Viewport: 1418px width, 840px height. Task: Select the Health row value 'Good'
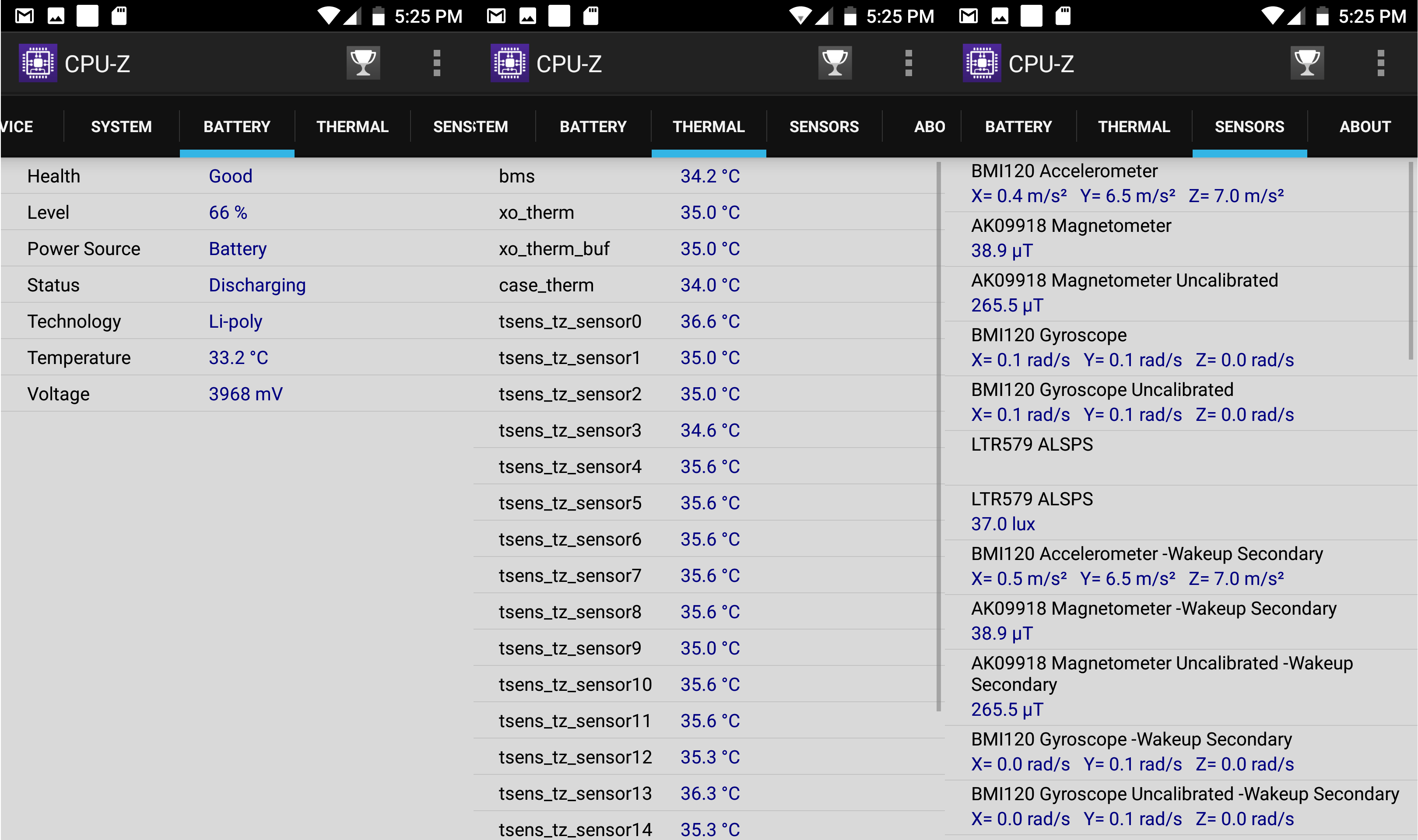(x=230, y=176)
